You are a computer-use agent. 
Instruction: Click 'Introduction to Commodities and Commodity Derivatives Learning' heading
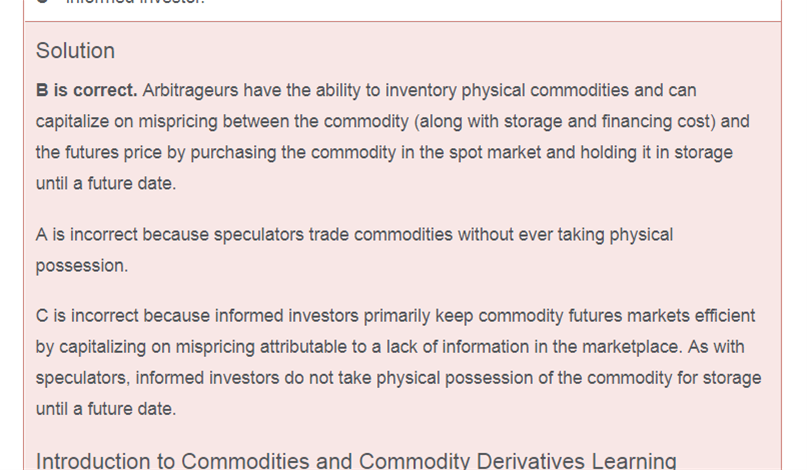point(356,461)
